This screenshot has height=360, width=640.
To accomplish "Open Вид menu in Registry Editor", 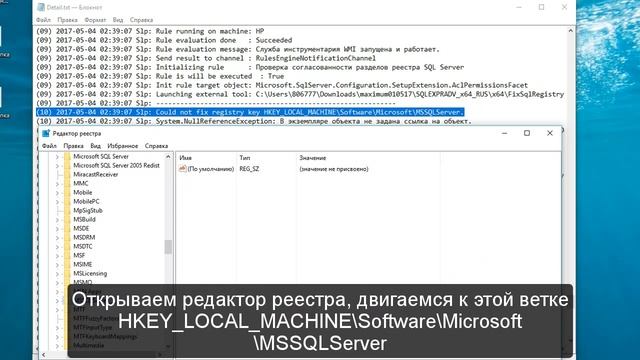I will click(96, 146).
